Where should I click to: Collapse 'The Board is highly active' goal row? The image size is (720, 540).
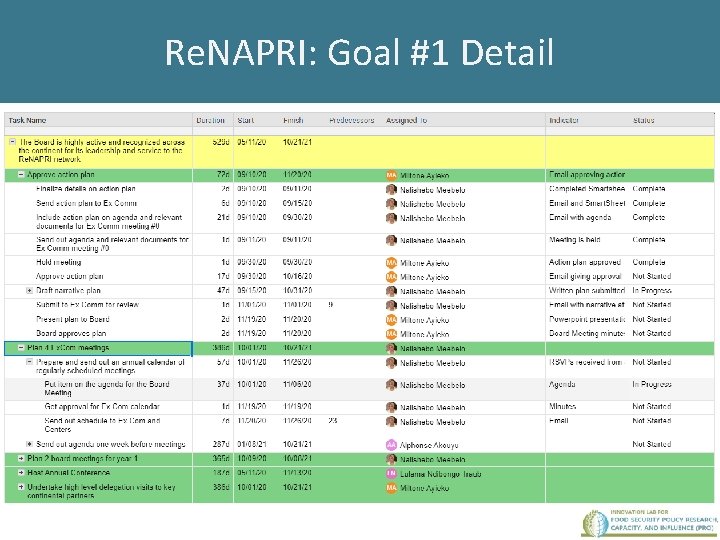[13, 142]
